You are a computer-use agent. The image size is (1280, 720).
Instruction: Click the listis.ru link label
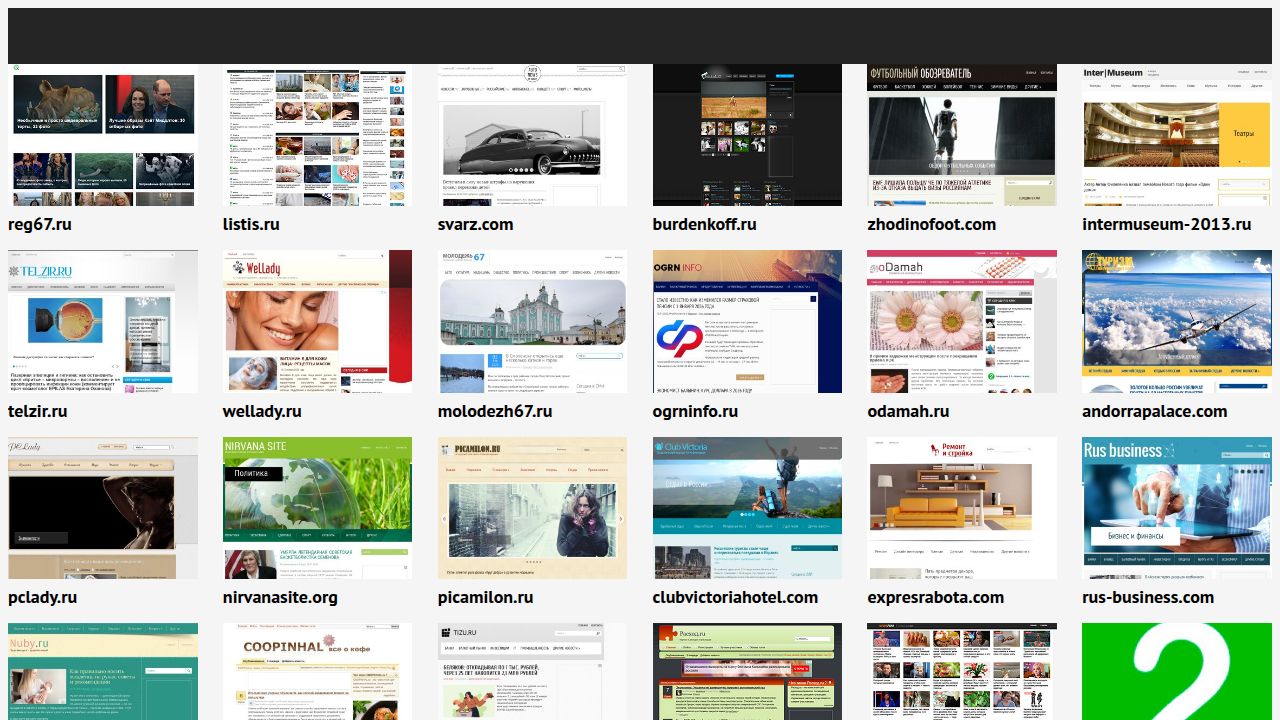(251, 224)
